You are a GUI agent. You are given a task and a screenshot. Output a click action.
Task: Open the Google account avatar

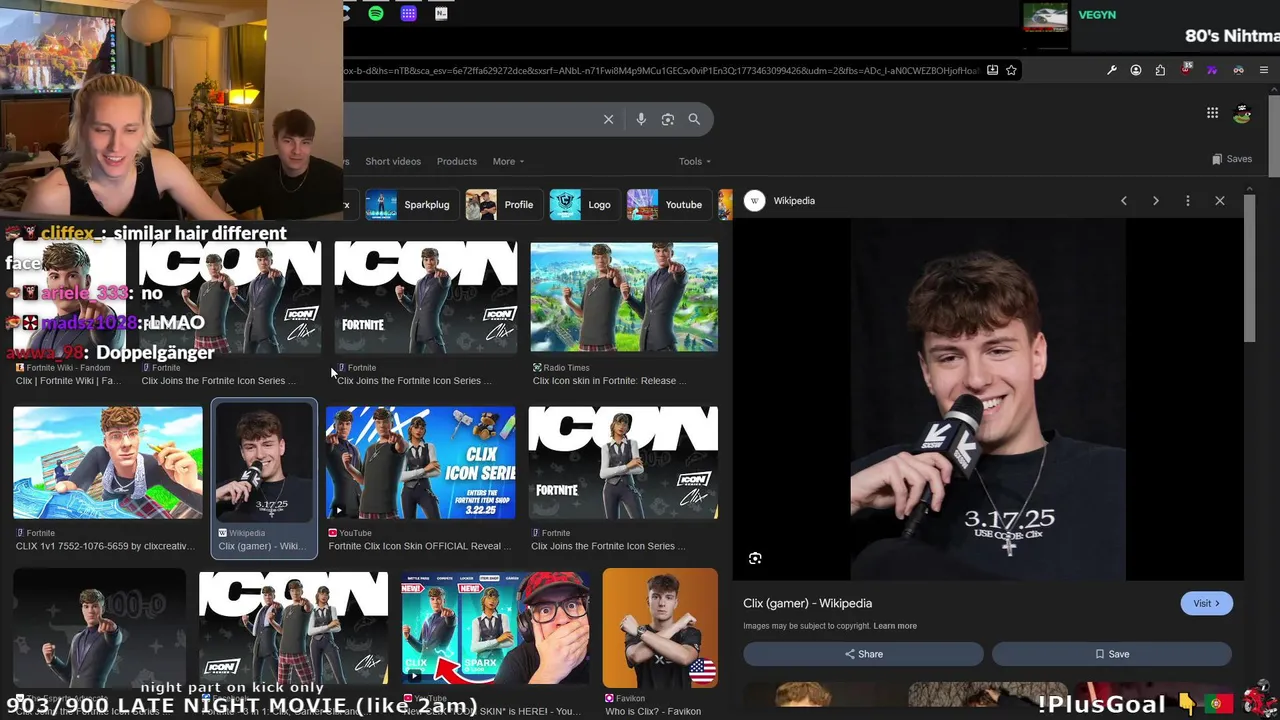coord(1243,113)
